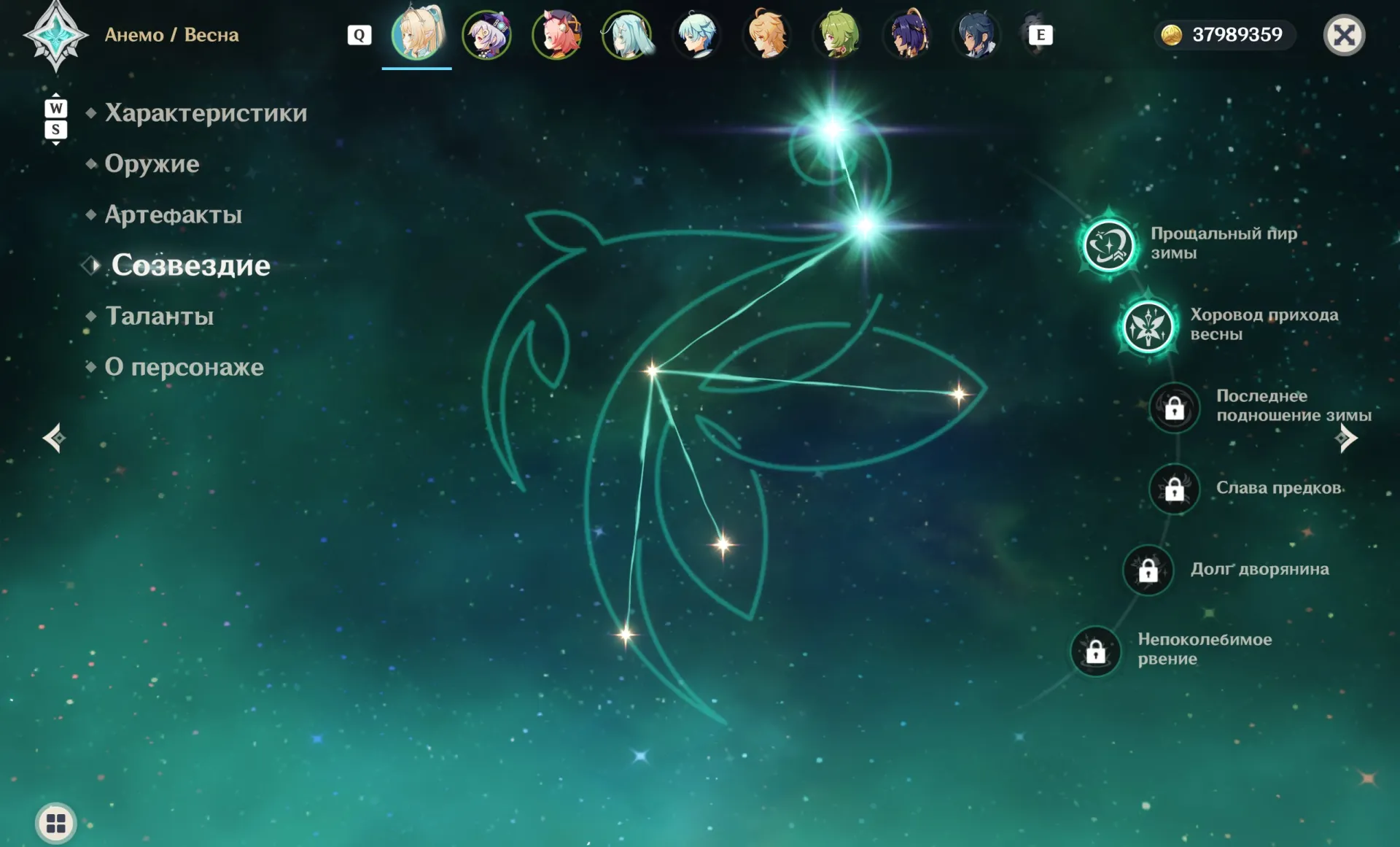The height and width of the screenshot is (847, 1400).
Task: Open the Таланты menu item
Action: (159, 316)
